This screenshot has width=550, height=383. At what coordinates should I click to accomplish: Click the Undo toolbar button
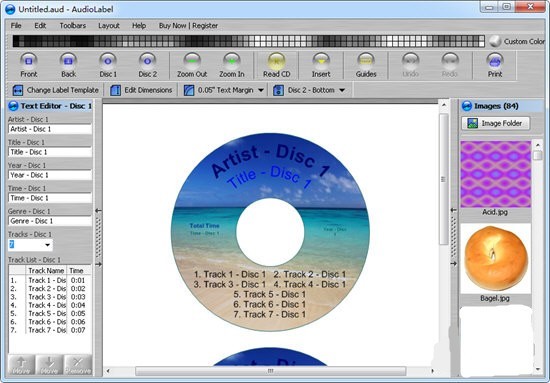point(410,65)
